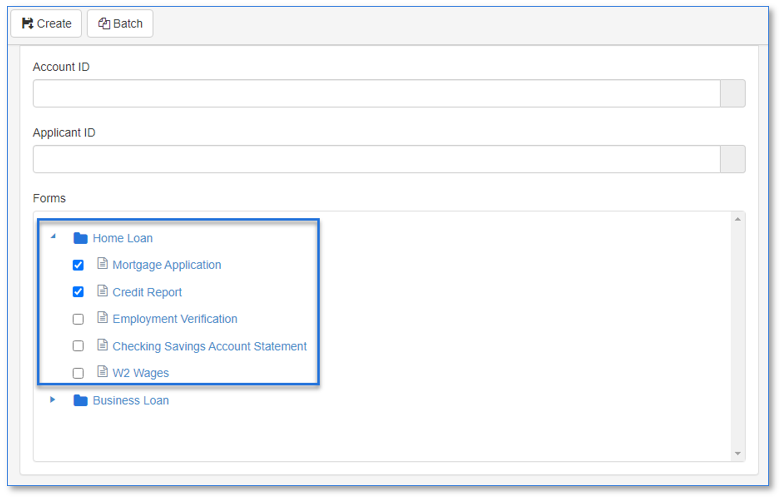
Task: Tick the Checking Savings Account Statement checkbox
Action: tap(78, 346)
